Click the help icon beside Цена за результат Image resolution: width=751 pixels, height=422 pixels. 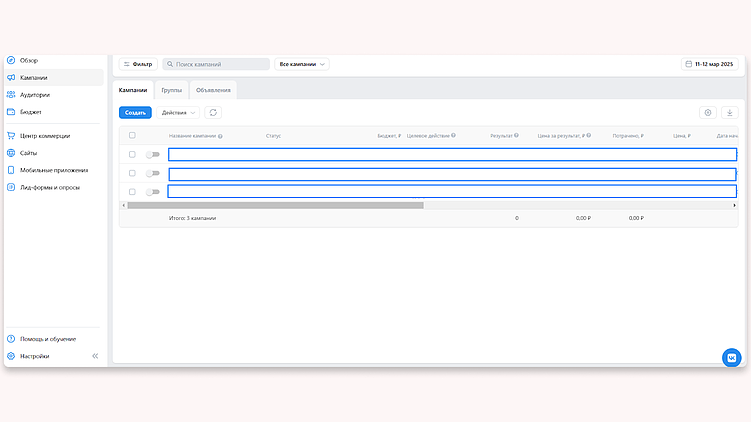(589, 136)
